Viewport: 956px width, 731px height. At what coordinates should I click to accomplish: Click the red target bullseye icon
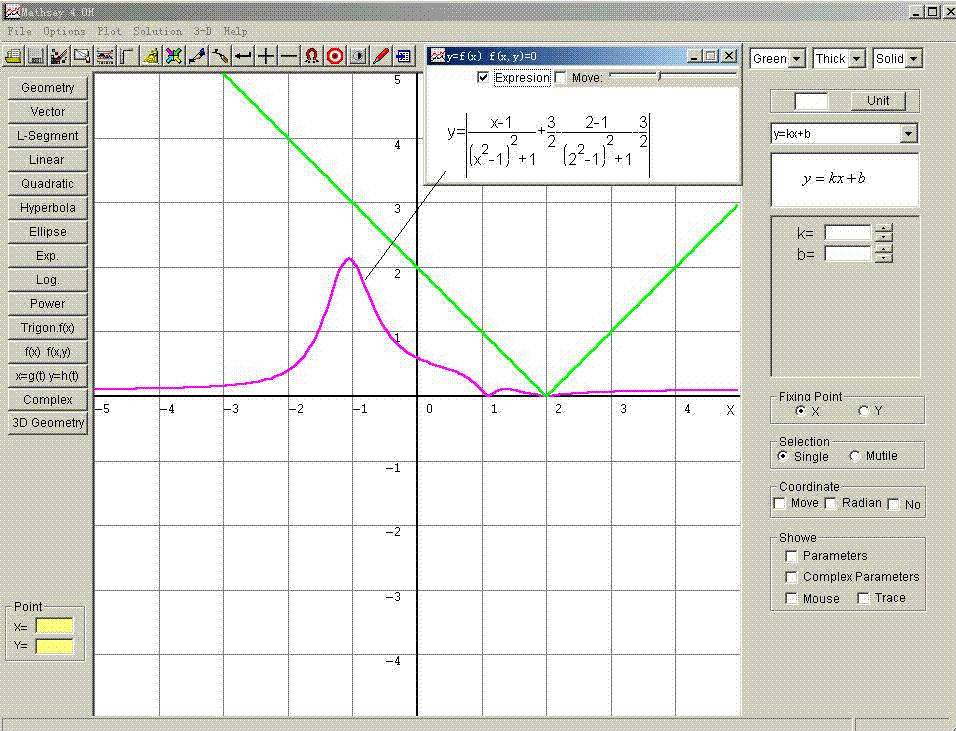click(x=335, y=56)
